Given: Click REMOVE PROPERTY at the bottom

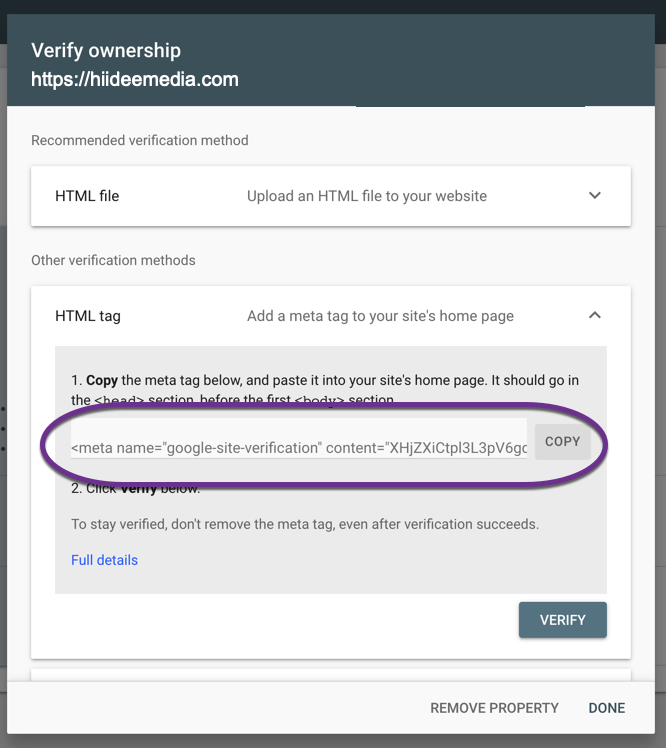Looking at the screenshot, I should point(494,708).
